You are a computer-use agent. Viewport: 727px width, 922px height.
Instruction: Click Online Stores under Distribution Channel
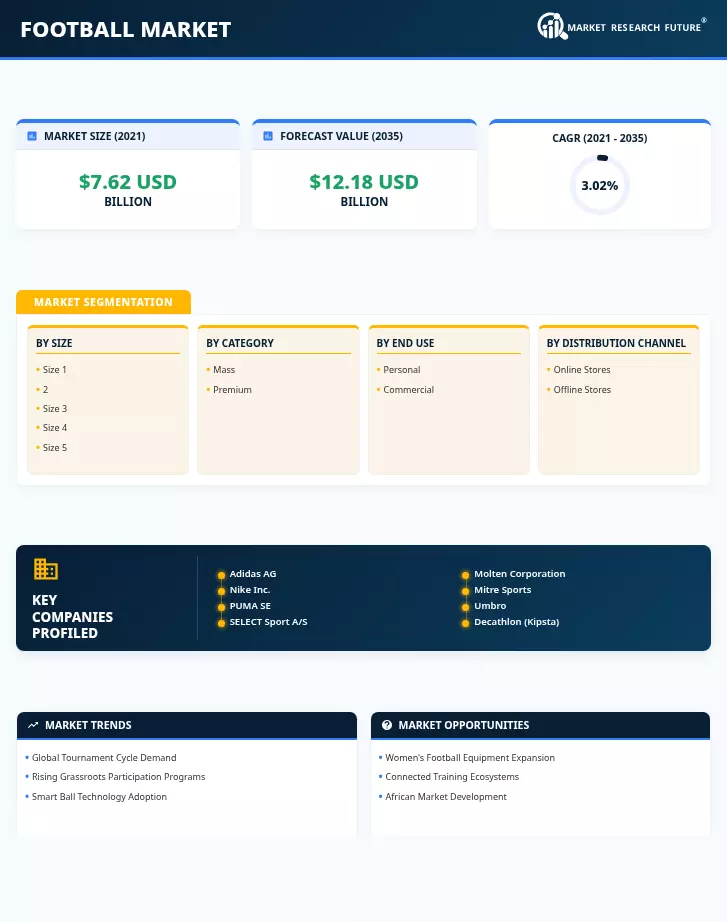pyautogui.click(x=582, y=369)
